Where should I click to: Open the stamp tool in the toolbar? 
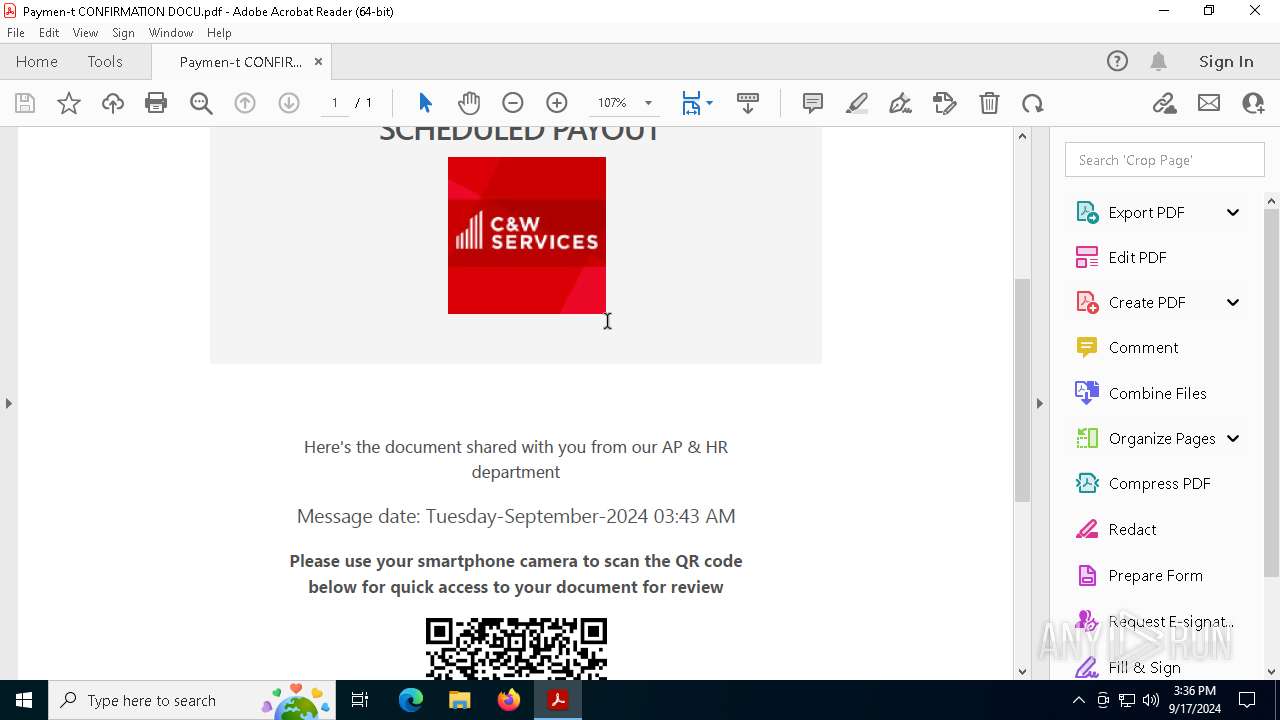click(945, 103)
